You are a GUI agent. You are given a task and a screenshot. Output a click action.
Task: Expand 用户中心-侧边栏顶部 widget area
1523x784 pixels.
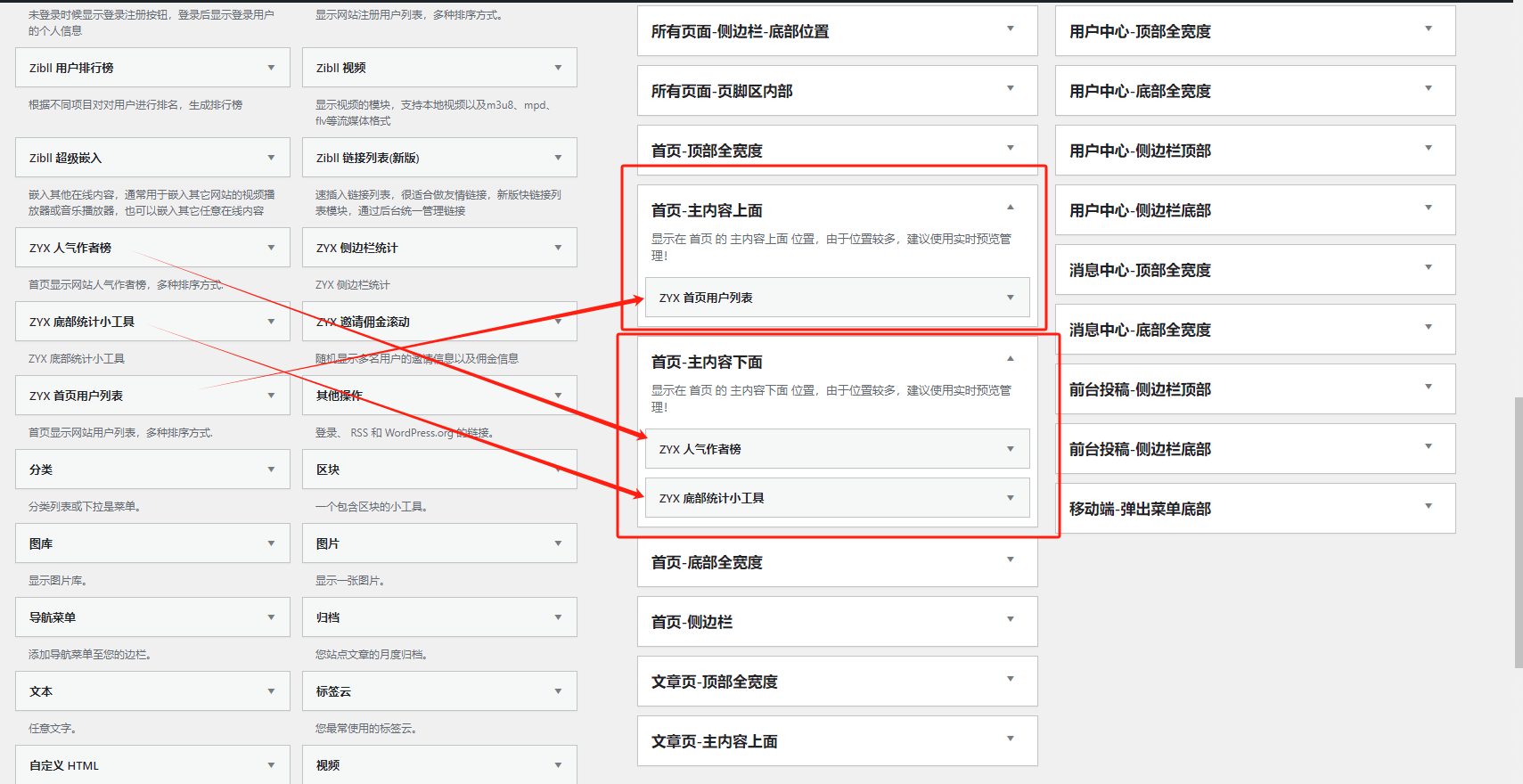point(1428,149)
